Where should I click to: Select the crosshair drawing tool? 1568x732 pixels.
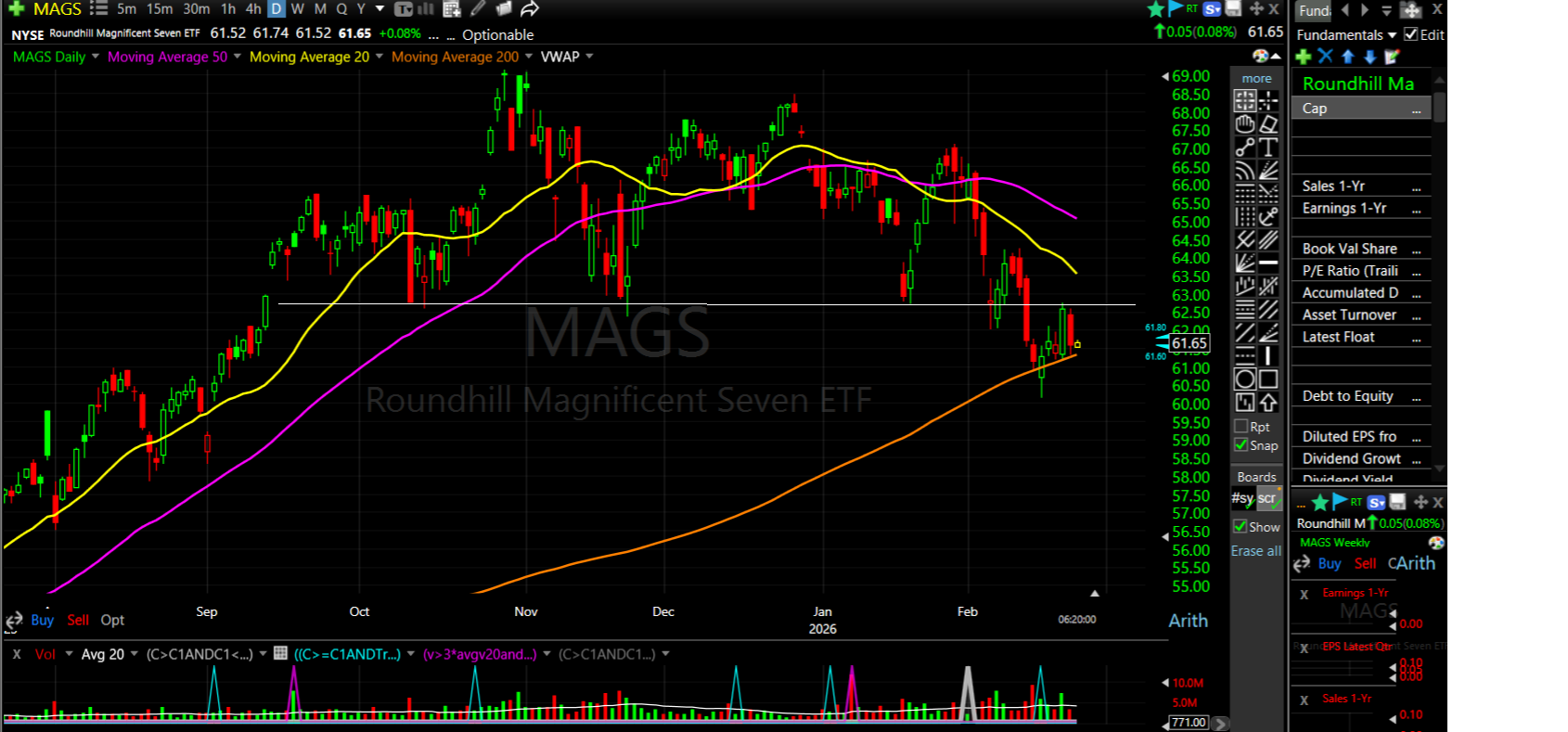1268,100
